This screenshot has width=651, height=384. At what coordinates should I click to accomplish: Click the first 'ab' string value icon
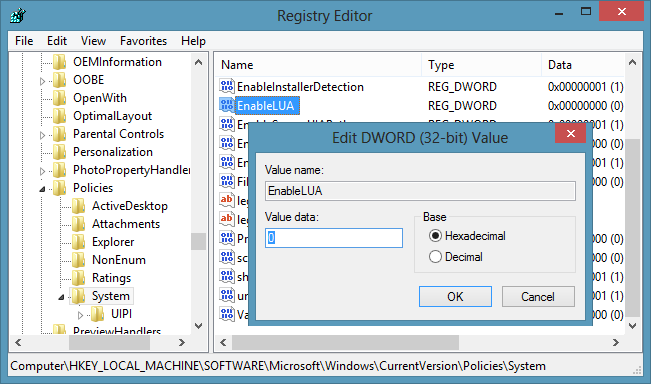pyautogui.click(x=227, y=200)
